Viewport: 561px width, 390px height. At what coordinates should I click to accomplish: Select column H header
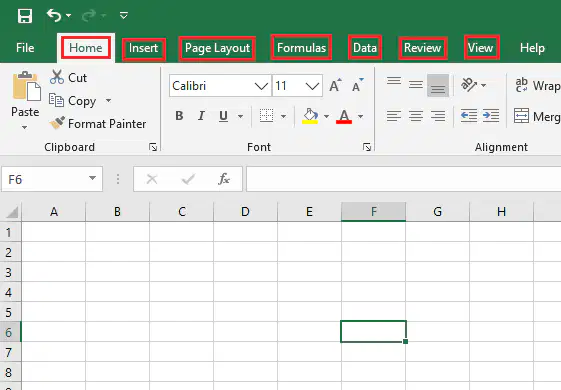502,212
